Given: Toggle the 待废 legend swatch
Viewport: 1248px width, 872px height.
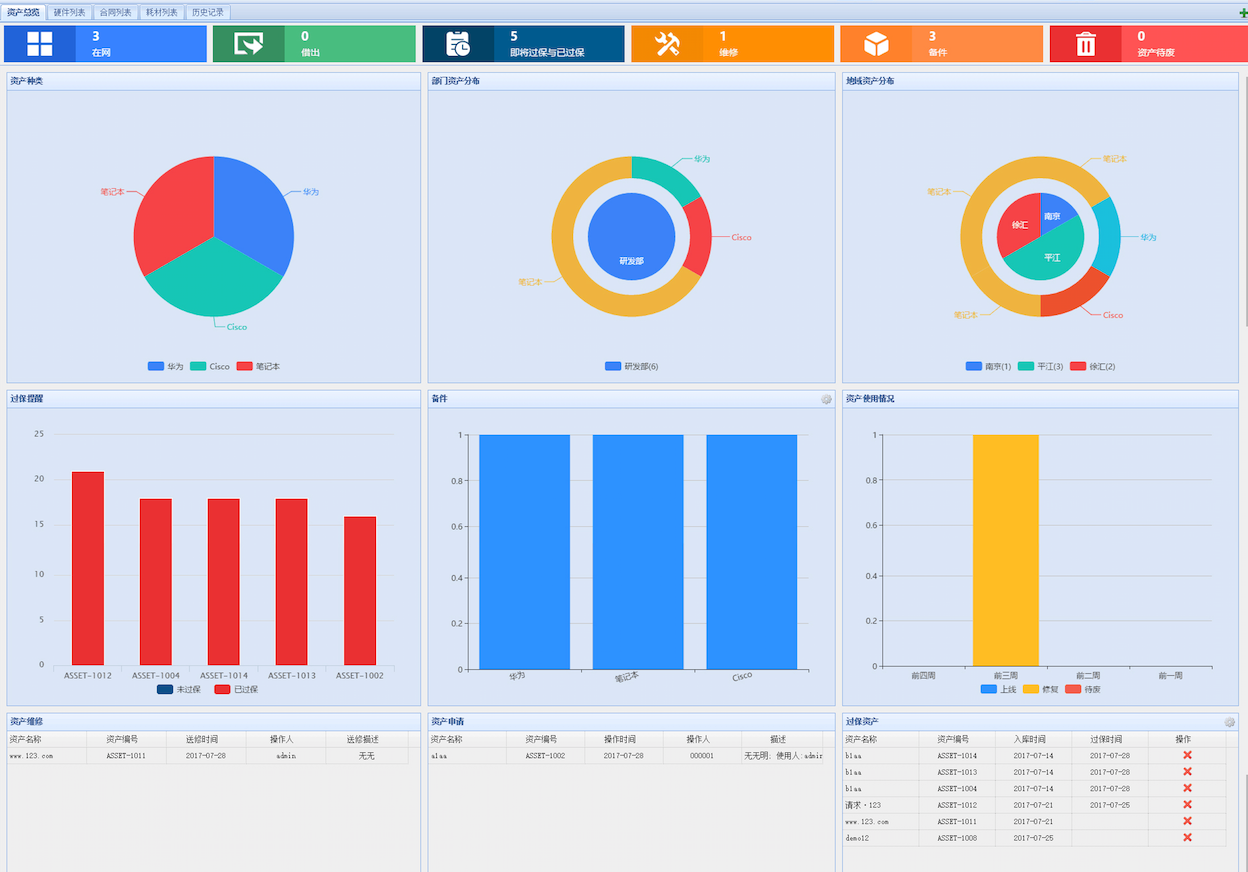Looking at the screenshot, I should point(1073,689).
